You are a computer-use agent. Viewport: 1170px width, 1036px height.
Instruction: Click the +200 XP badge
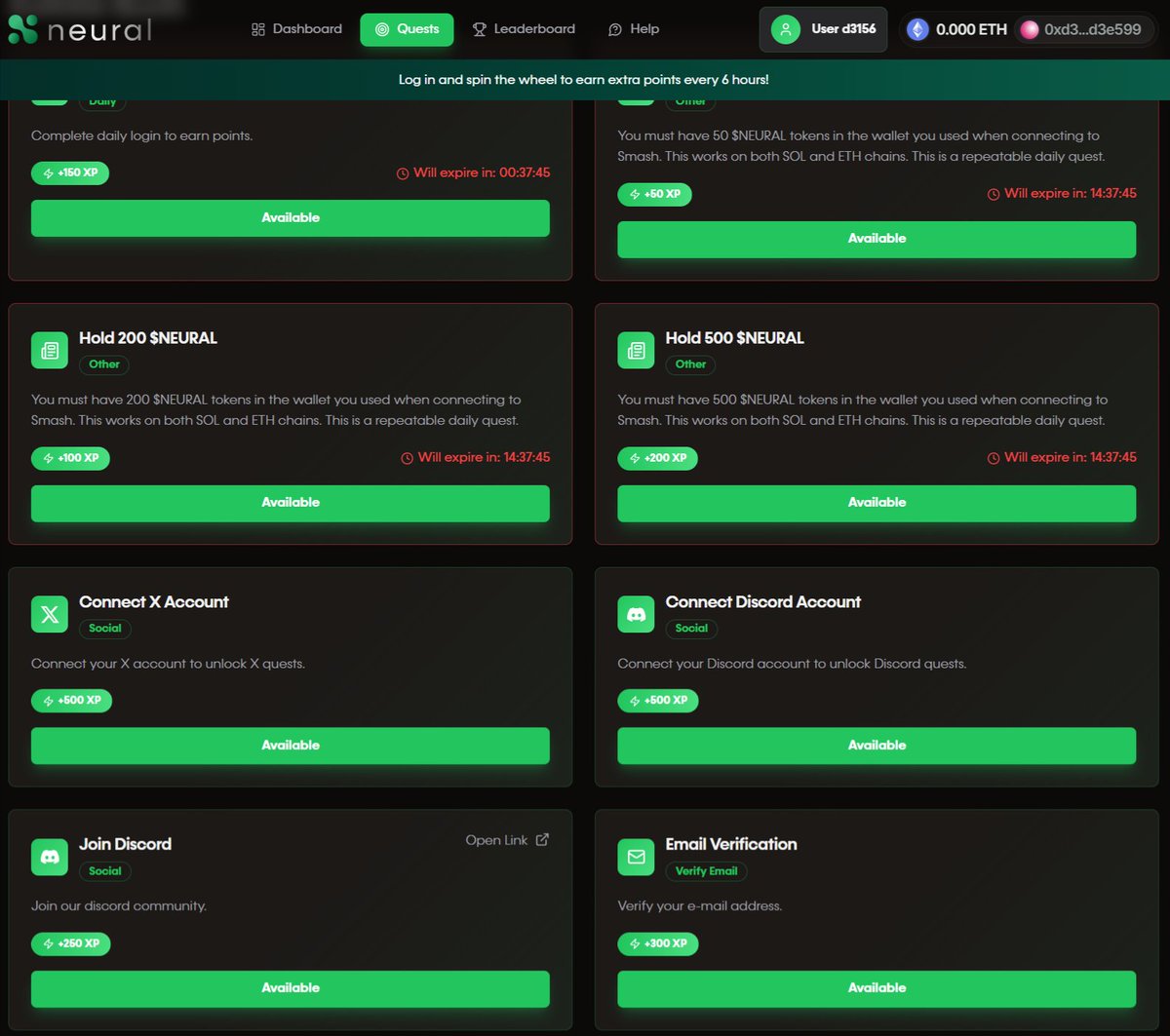click(x=658, y=458)
